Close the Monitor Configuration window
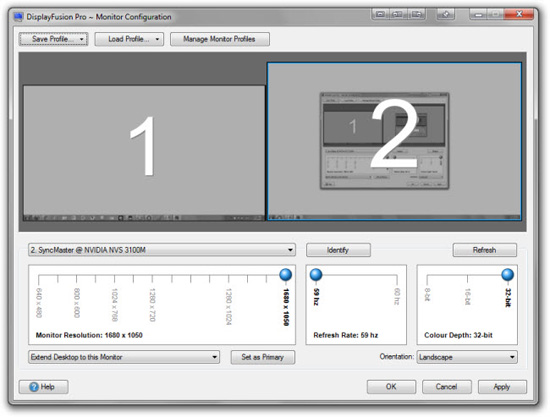 [519, 14]
